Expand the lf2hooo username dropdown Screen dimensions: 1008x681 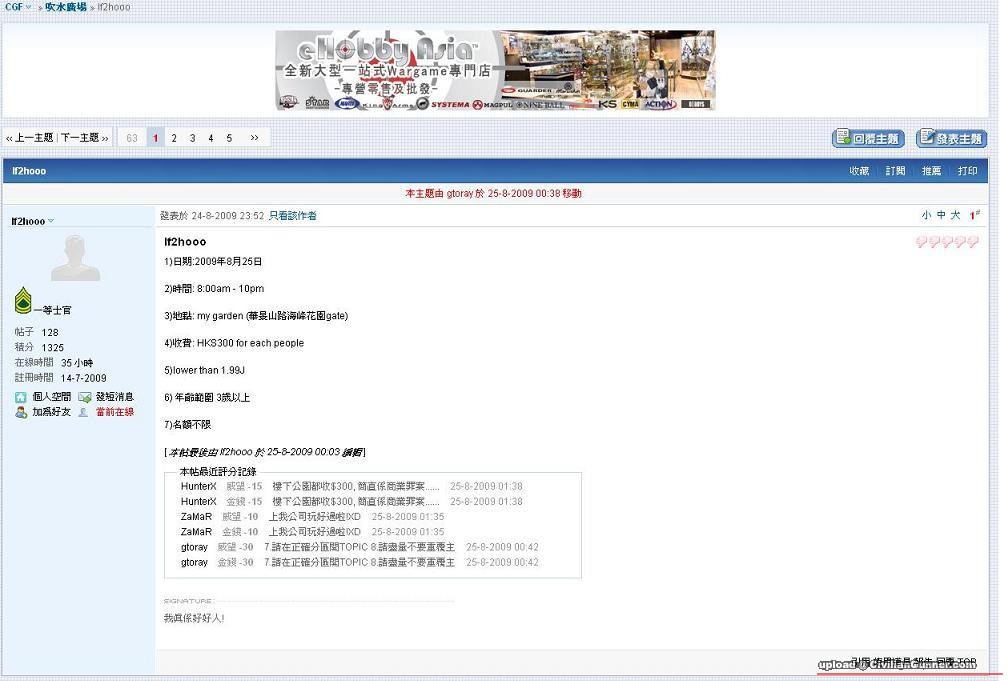(51, 221)
